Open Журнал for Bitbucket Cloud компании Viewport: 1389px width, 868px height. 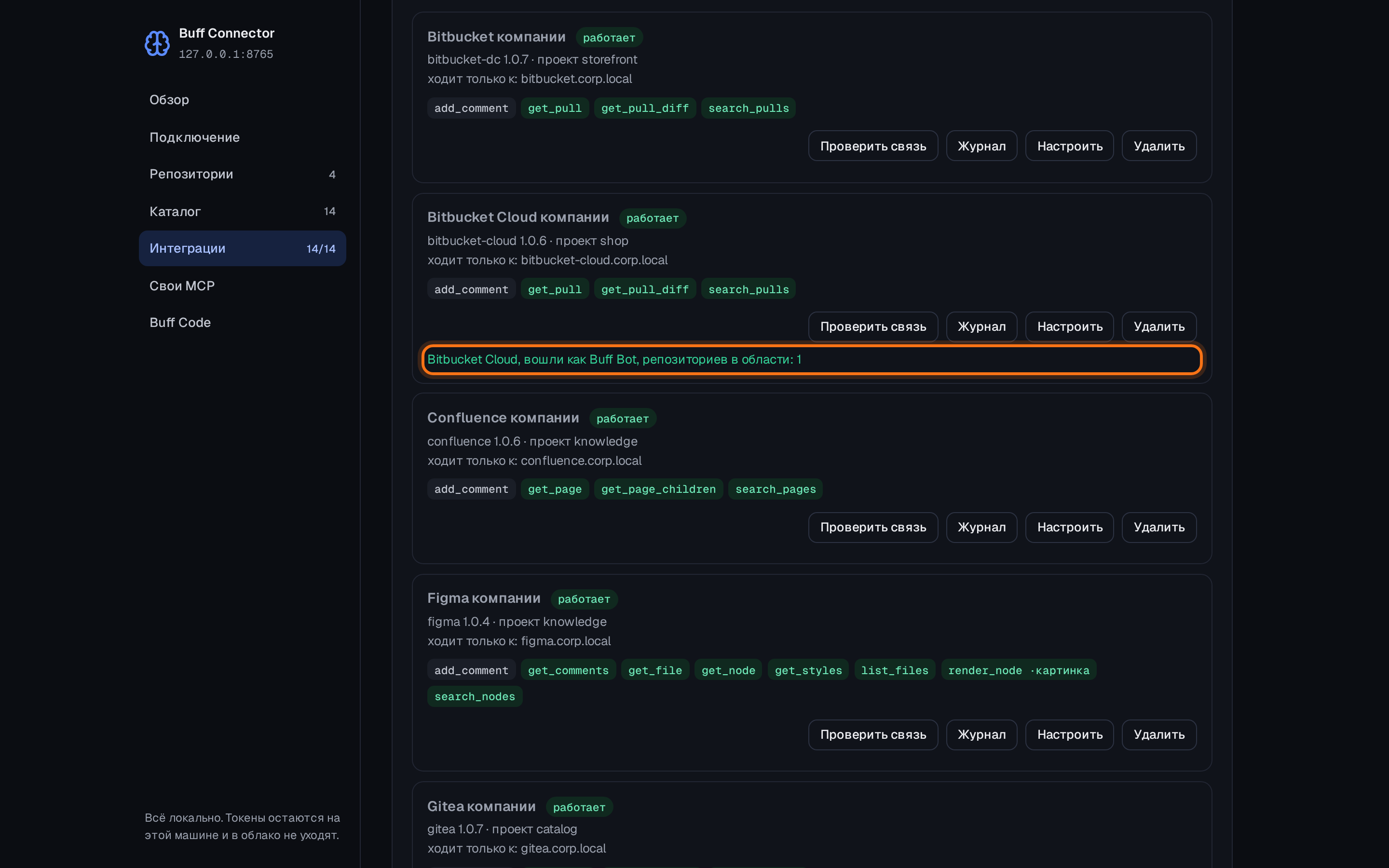(981, 326)
